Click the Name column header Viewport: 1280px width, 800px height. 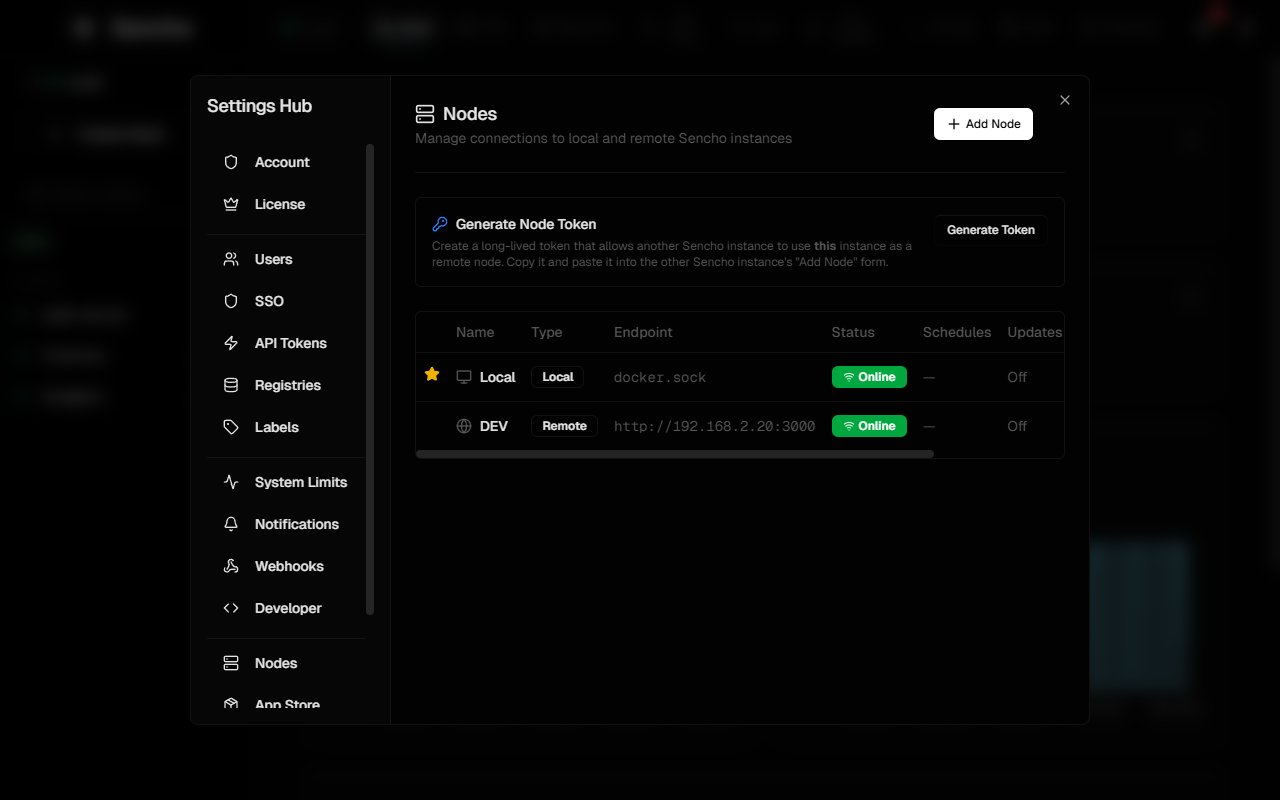475,332
